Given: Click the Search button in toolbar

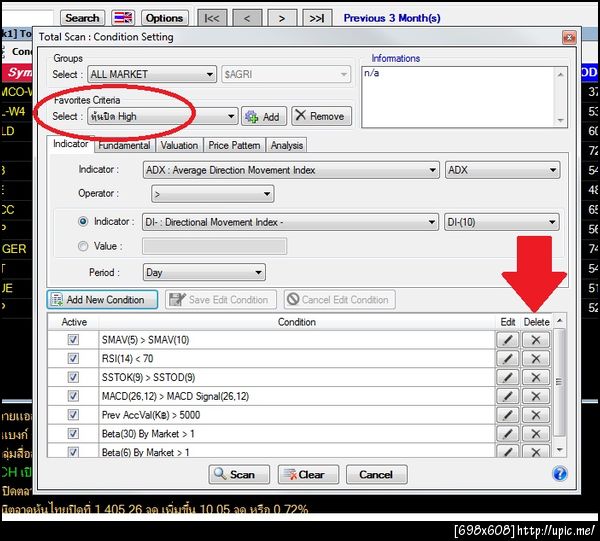Looking at the screenshot, I should pyautogui.click(x=82, y=18).
